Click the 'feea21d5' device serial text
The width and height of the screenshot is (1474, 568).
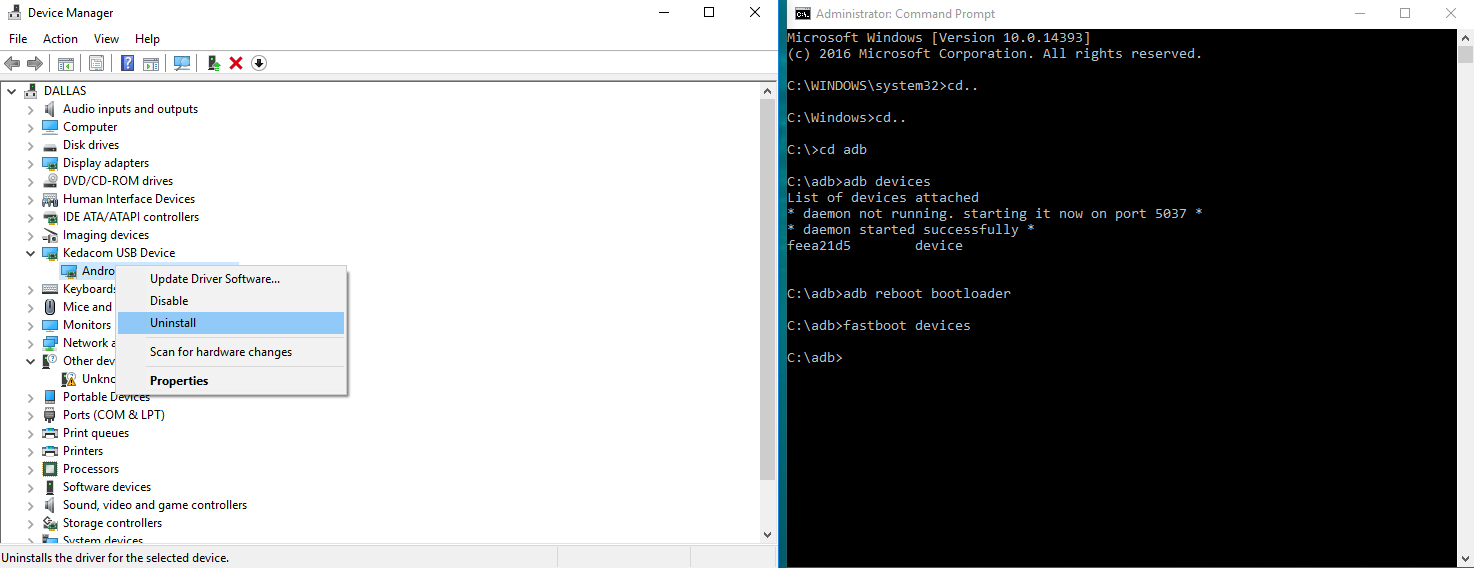pos(819,246)
